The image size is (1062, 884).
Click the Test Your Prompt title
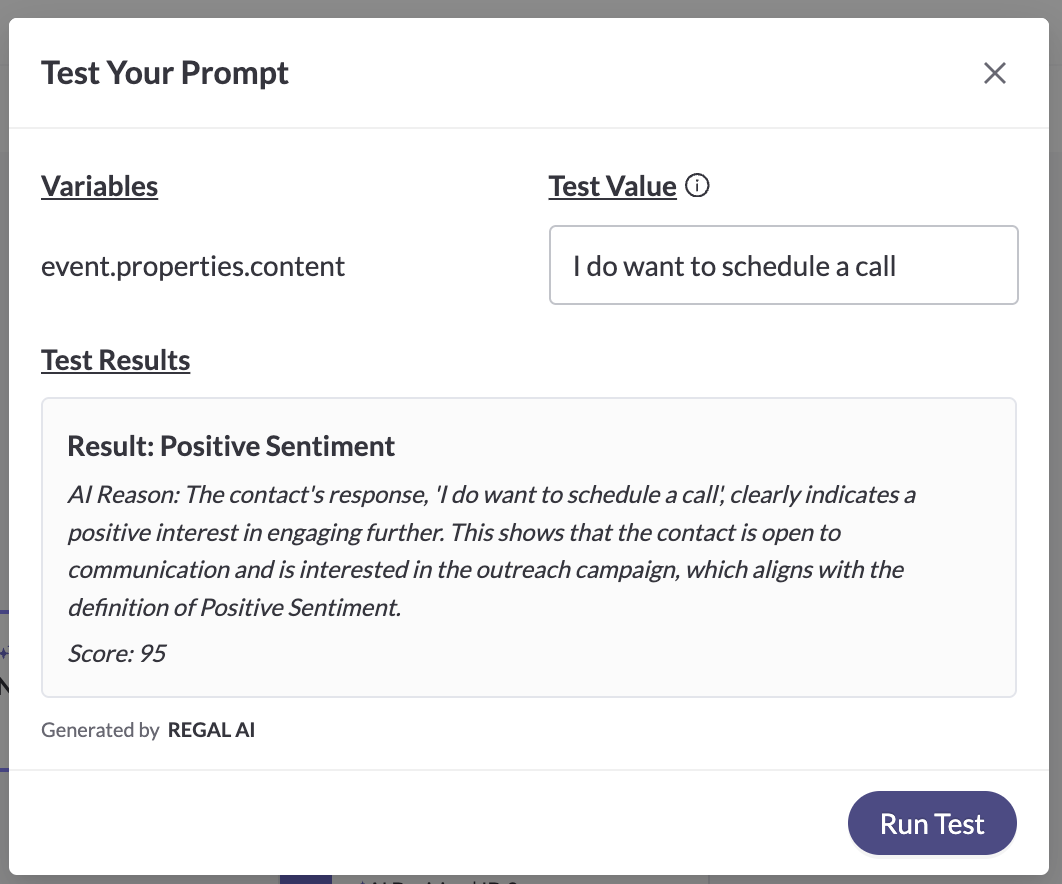coord(165,73)
